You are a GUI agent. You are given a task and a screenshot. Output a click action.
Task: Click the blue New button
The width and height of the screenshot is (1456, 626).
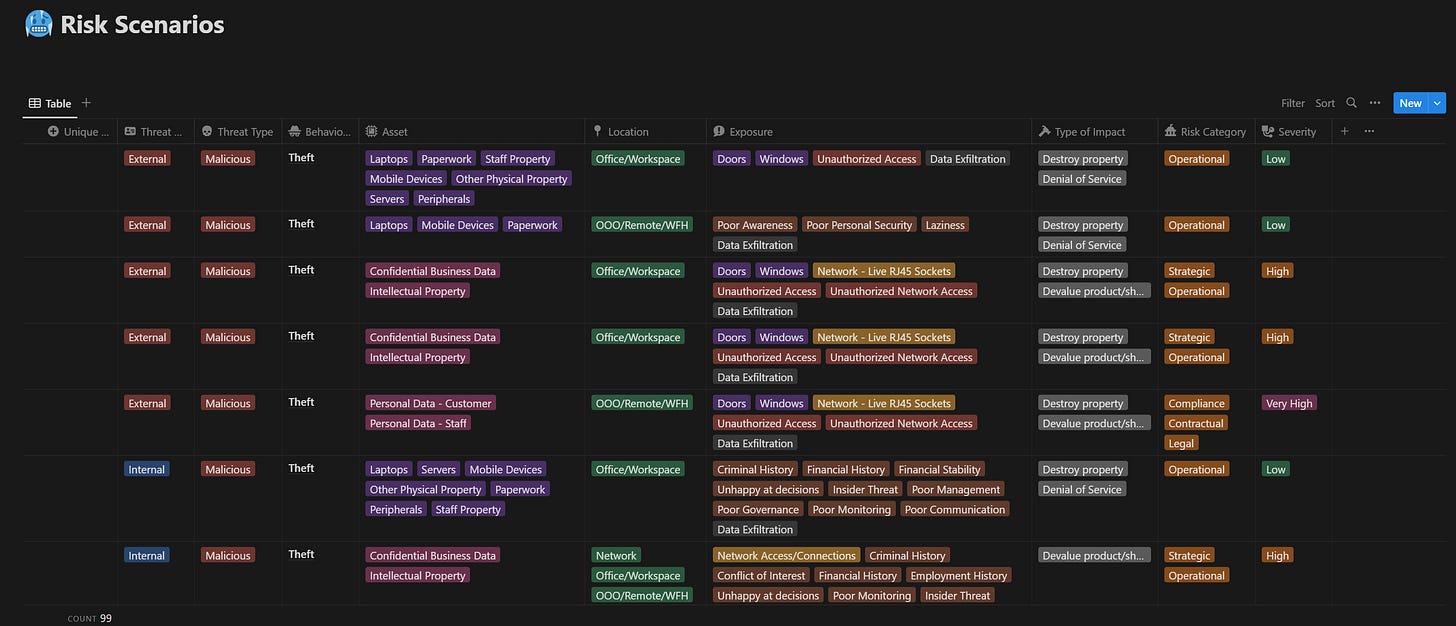[x=1410, y=103]
